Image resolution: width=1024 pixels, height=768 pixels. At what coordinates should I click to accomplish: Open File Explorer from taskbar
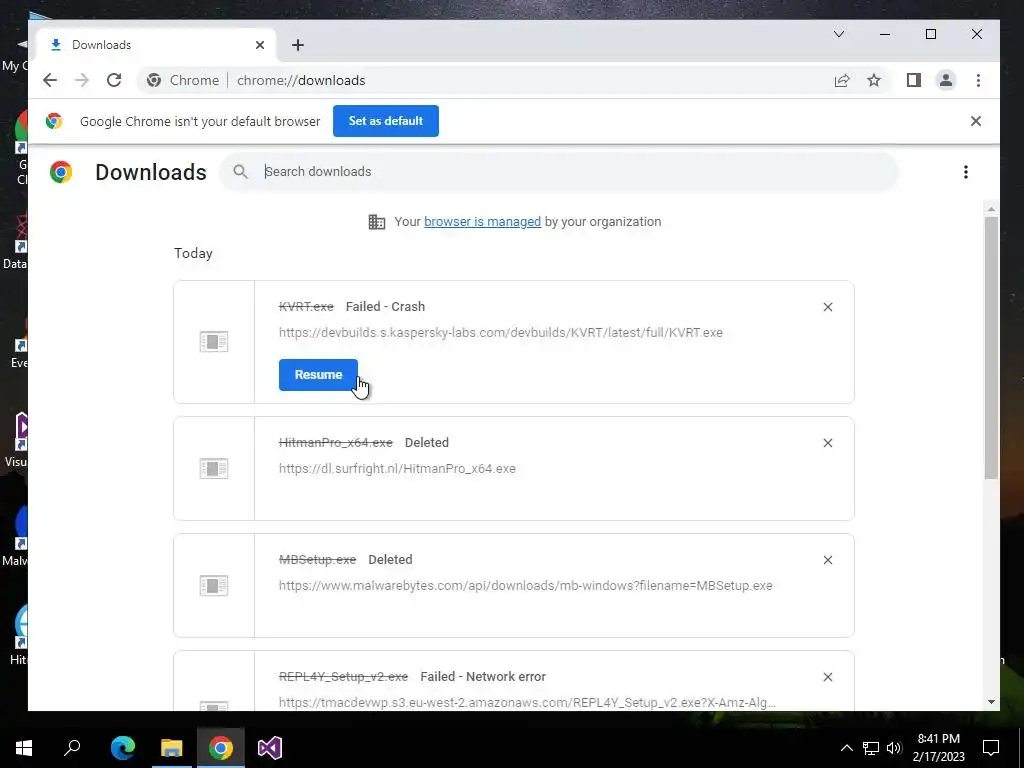pos(171,748)
